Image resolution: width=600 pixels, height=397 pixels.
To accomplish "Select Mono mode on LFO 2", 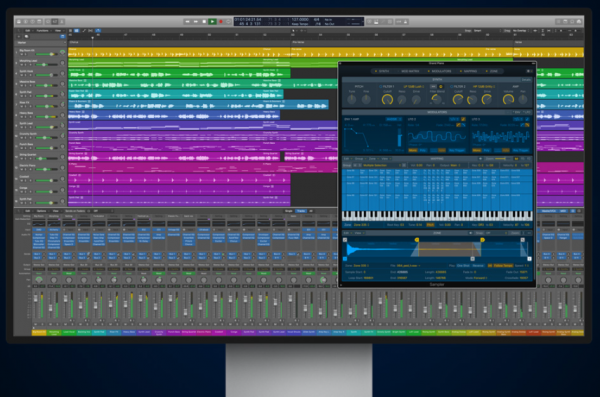I will point(413,150).
